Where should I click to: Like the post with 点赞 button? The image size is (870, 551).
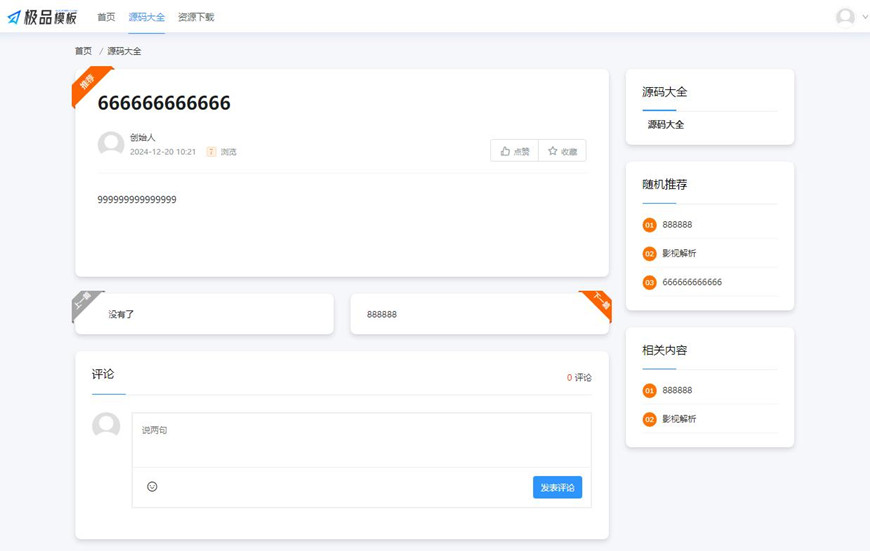(x=514, y=151)
